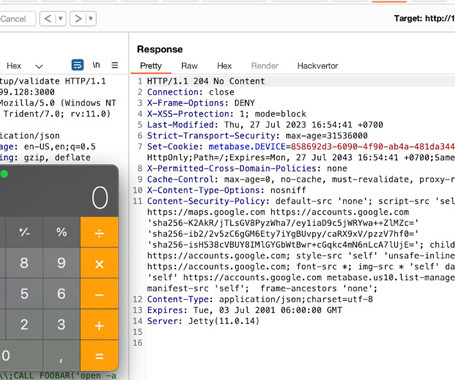The width and height of the screenshot is (455, 380).
Task: Switch to response Hex tab
Action: 224,66
